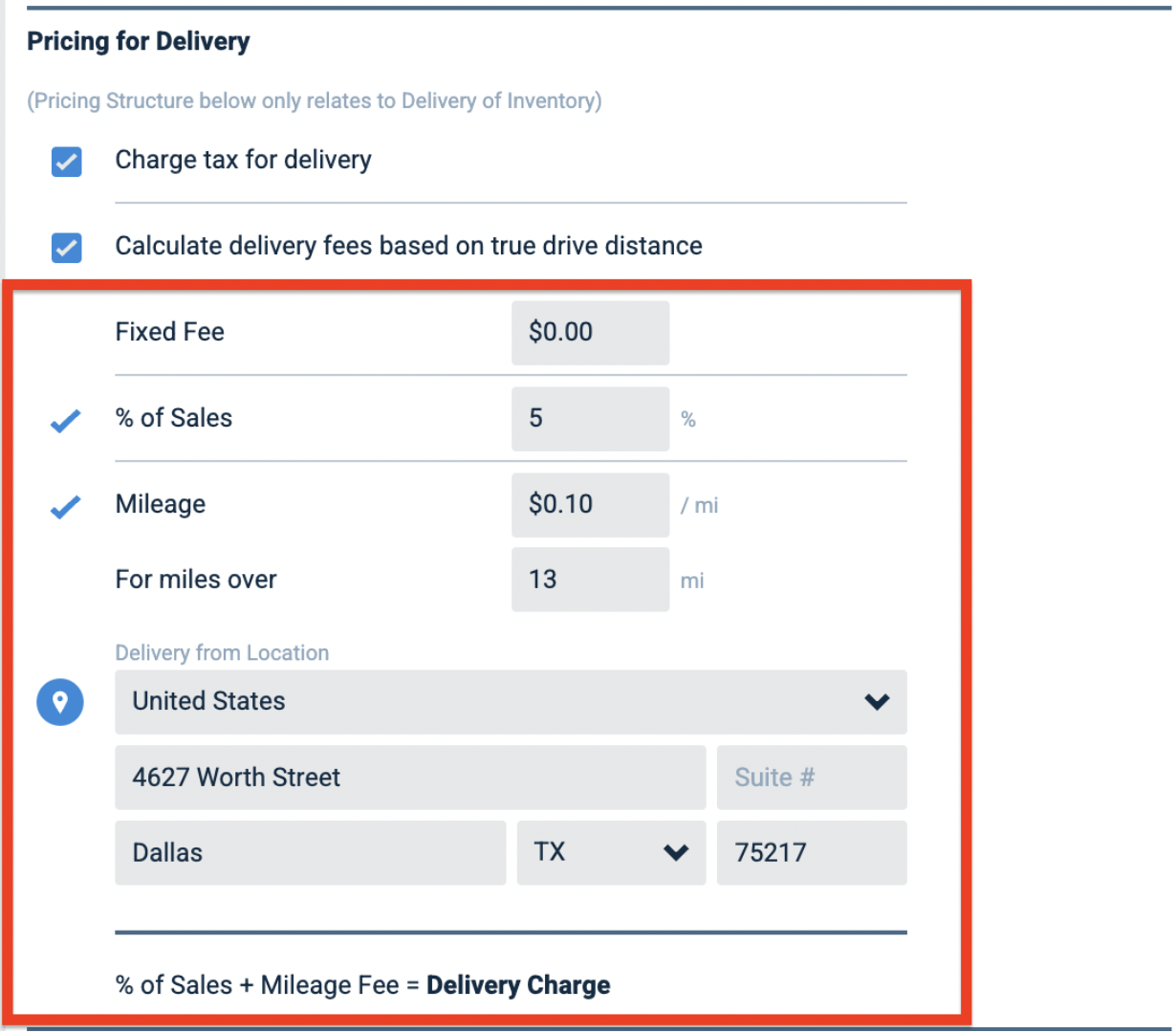The height and width of the screenshot is (1033, 1176).
Task: Click the blue map pin location icon
Action: 60,702
